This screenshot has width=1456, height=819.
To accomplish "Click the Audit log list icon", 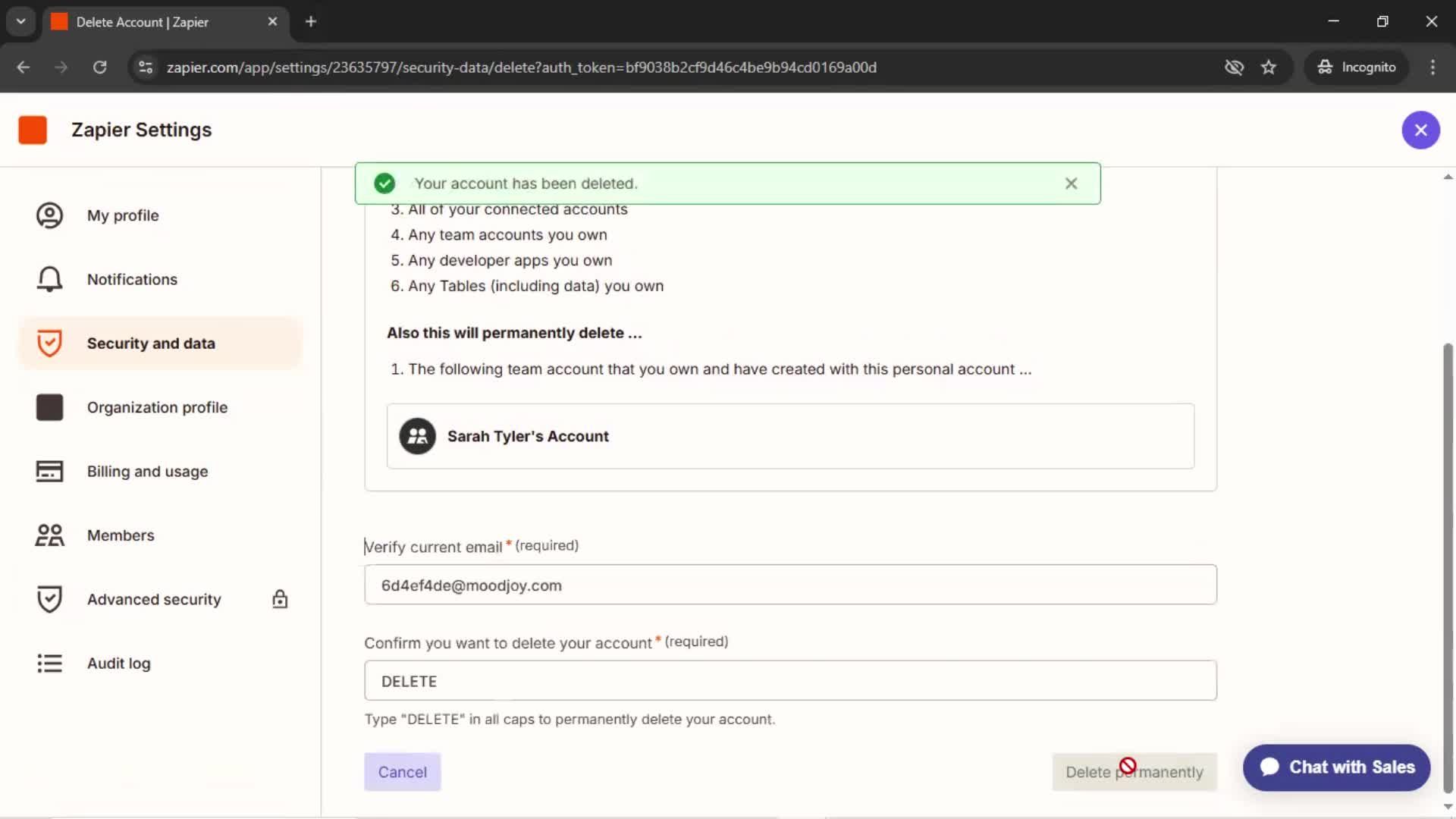I will click(x=50, y=664).
